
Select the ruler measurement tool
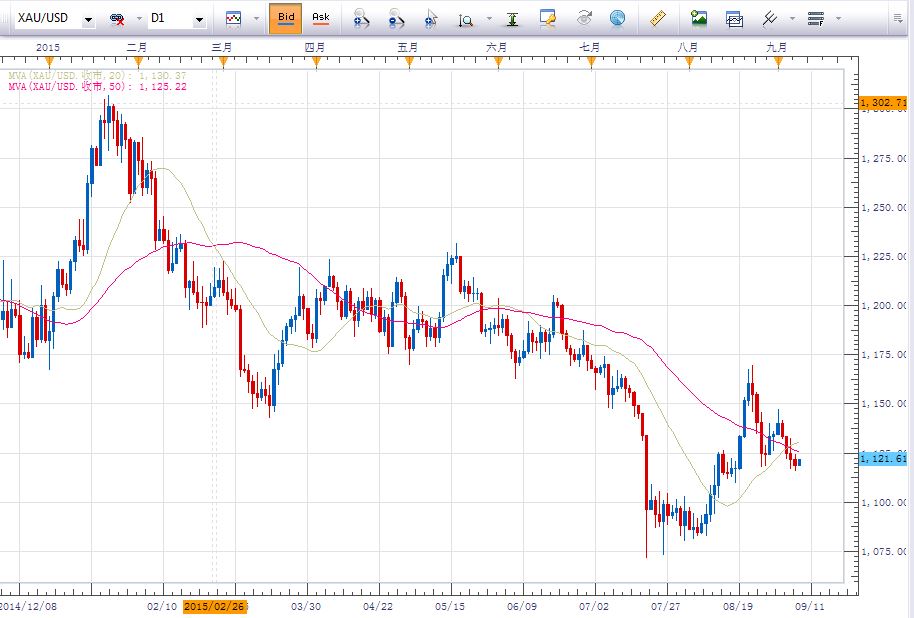pyautogui.click(x=657, y=18)
